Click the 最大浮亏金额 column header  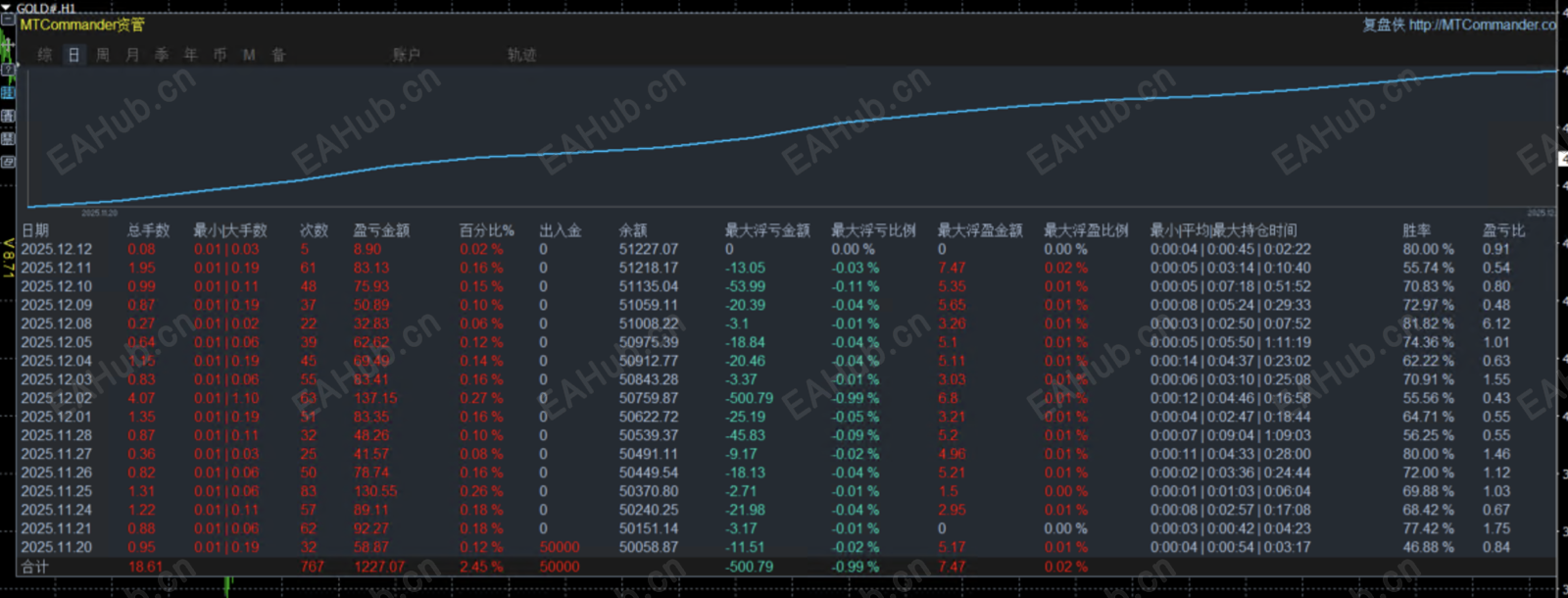point(767,230)
